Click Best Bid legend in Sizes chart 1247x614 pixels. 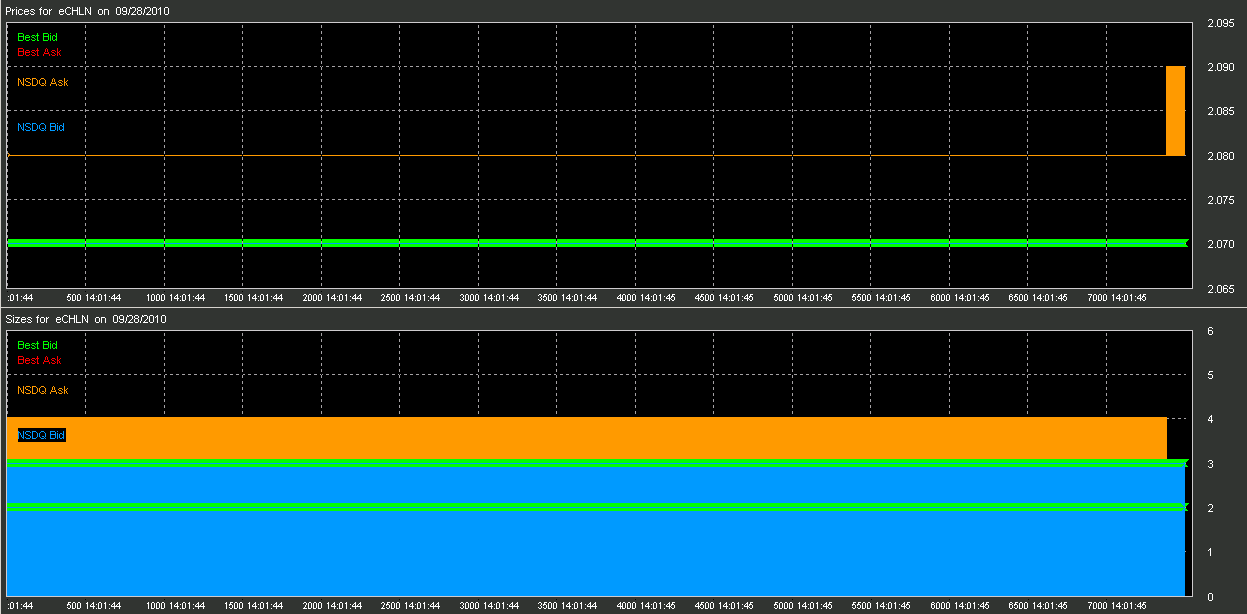click(37, 345)
